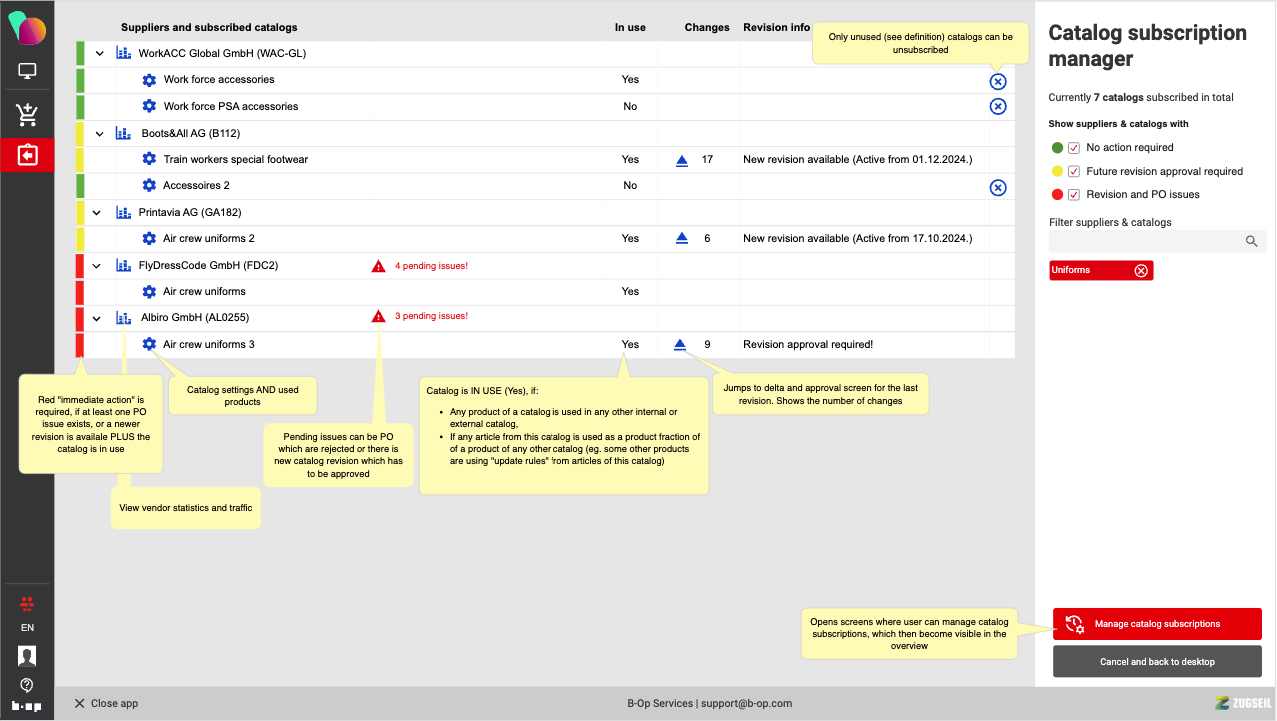Click Manage catalog subscriptions button
This screenshot has height=721, width=1277.
click(x=1157, y=624)
